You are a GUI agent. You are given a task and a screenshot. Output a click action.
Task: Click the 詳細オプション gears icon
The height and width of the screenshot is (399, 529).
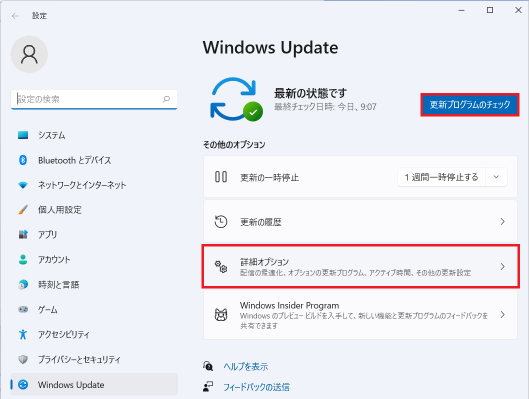pyautogui.click(x=221, y=267)
